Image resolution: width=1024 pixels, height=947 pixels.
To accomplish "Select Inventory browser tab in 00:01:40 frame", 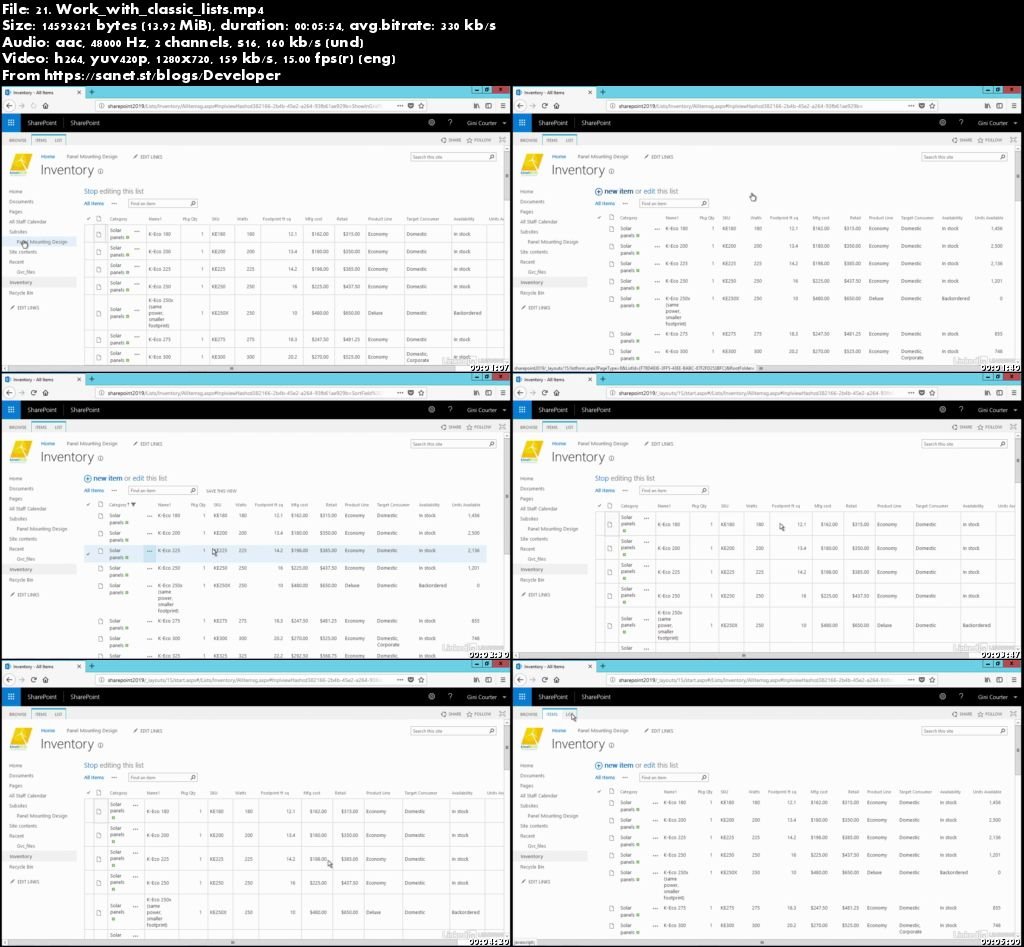I will 553,92.
